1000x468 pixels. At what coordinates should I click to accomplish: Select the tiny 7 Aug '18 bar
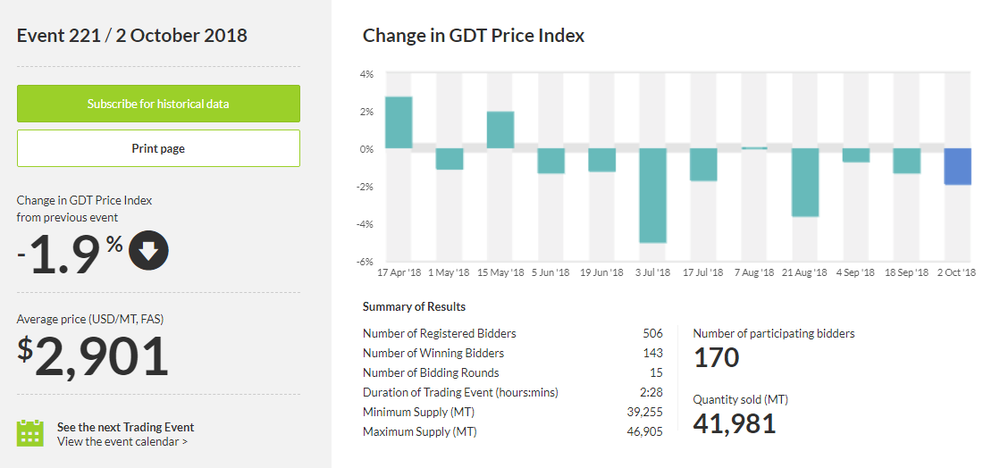[x=755, y=149]
